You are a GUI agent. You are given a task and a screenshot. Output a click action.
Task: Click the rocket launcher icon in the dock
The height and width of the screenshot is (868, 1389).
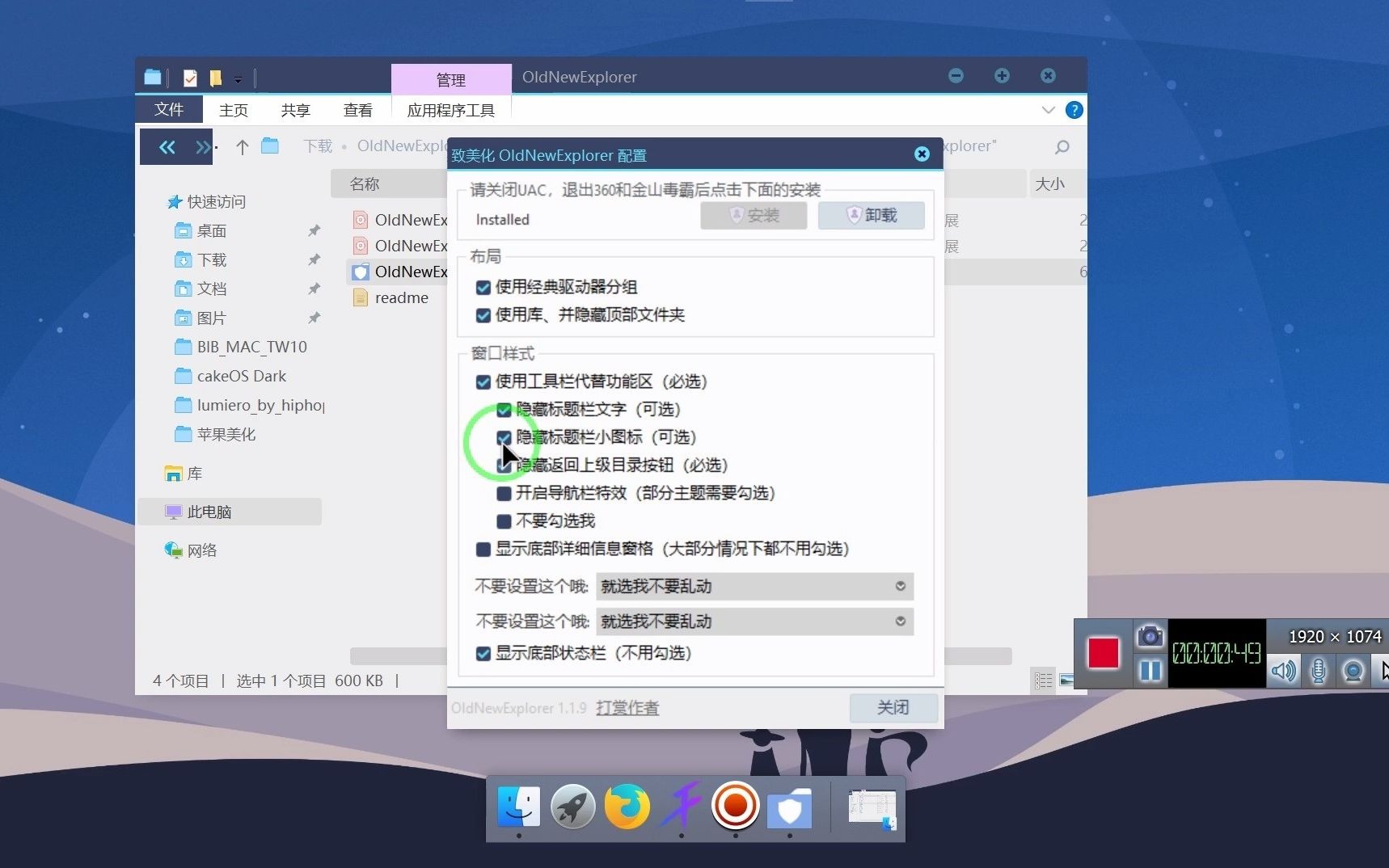[572, 806]
